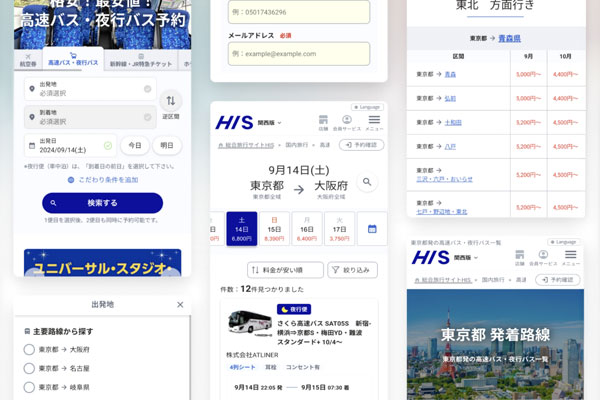The height and width of the screenshot is (400, 600).
Task: Click the phone number input field
Action: 299,12
